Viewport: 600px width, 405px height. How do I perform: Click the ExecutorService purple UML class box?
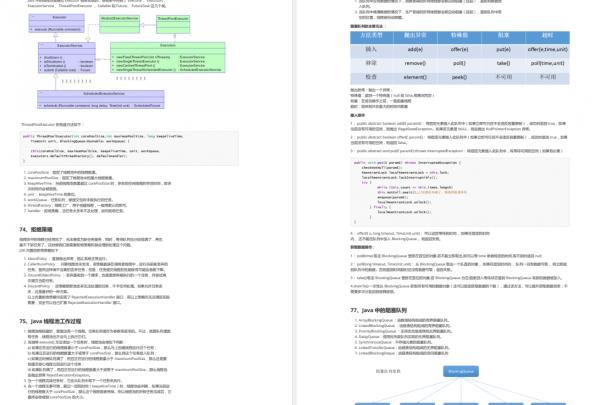click(67, 58)
